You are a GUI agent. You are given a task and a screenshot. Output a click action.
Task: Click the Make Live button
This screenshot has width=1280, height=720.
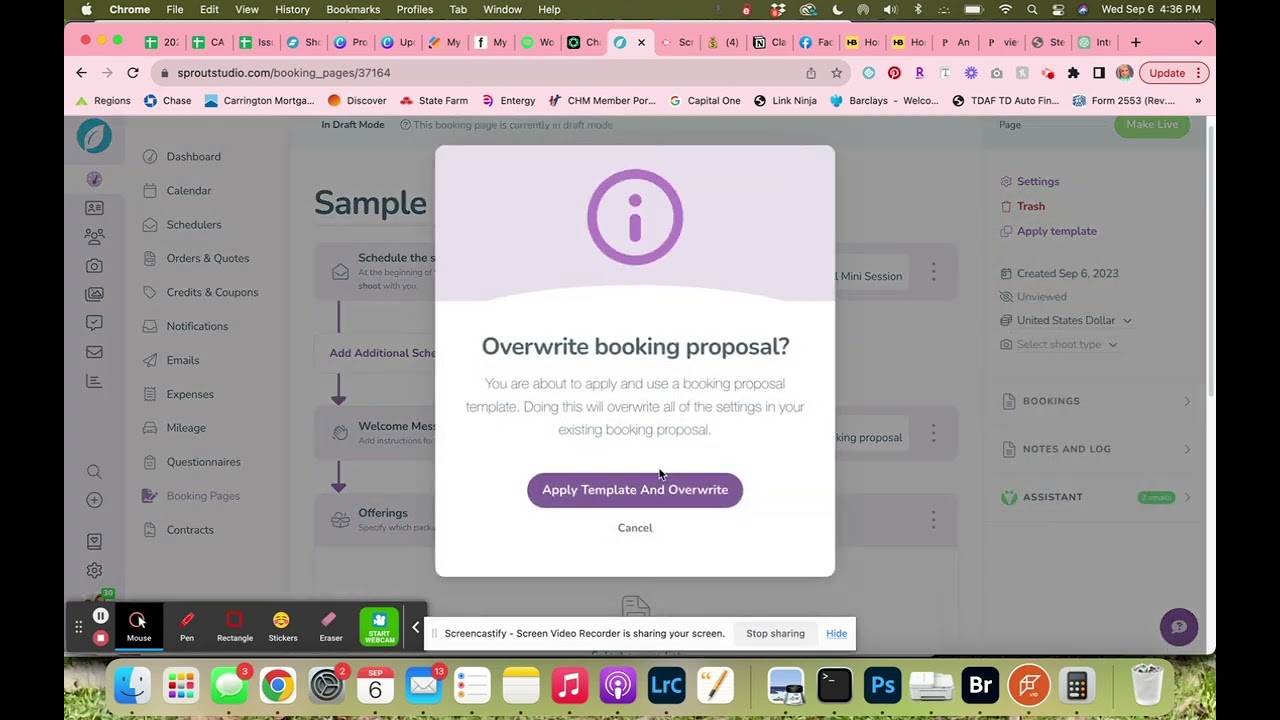click(1152, 125)
